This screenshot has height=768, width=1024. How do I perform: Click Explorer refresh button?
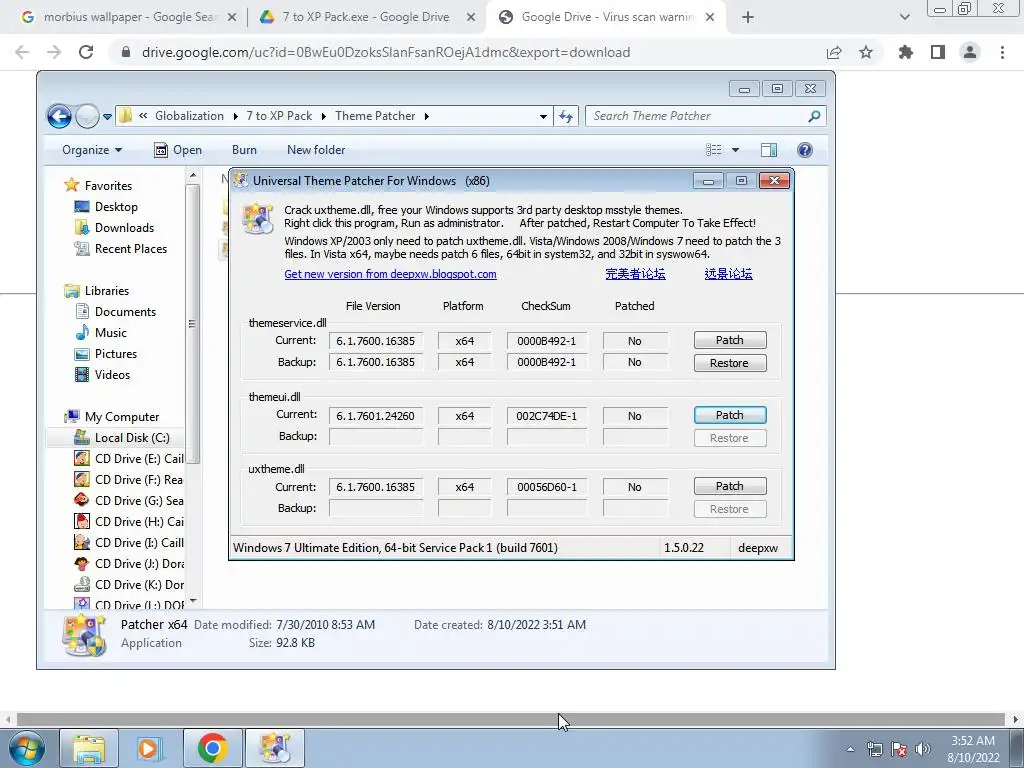(566, 116)
